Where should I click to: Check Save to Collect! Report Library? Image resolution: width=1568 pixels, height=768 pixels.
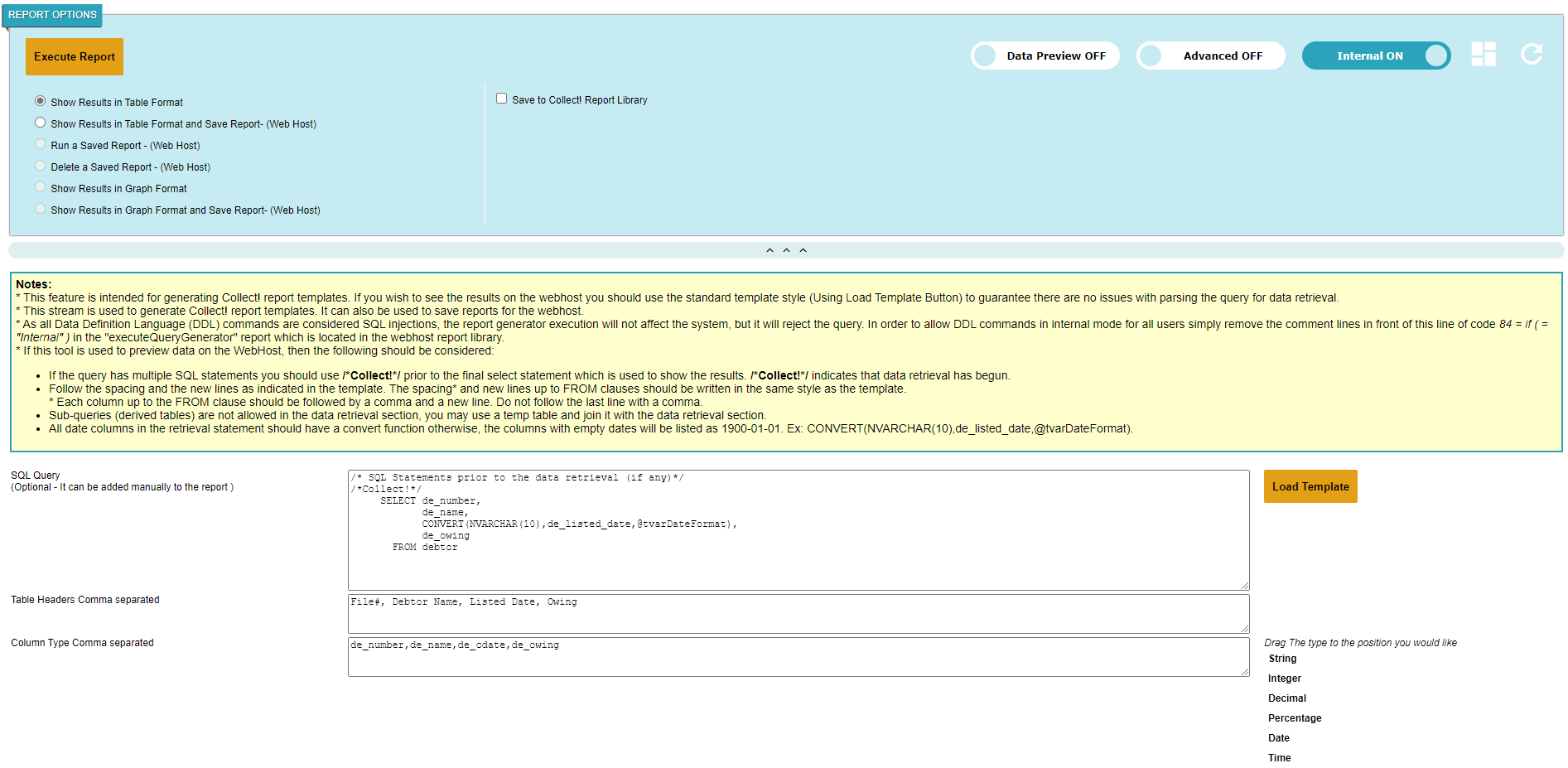coord(501,99)
